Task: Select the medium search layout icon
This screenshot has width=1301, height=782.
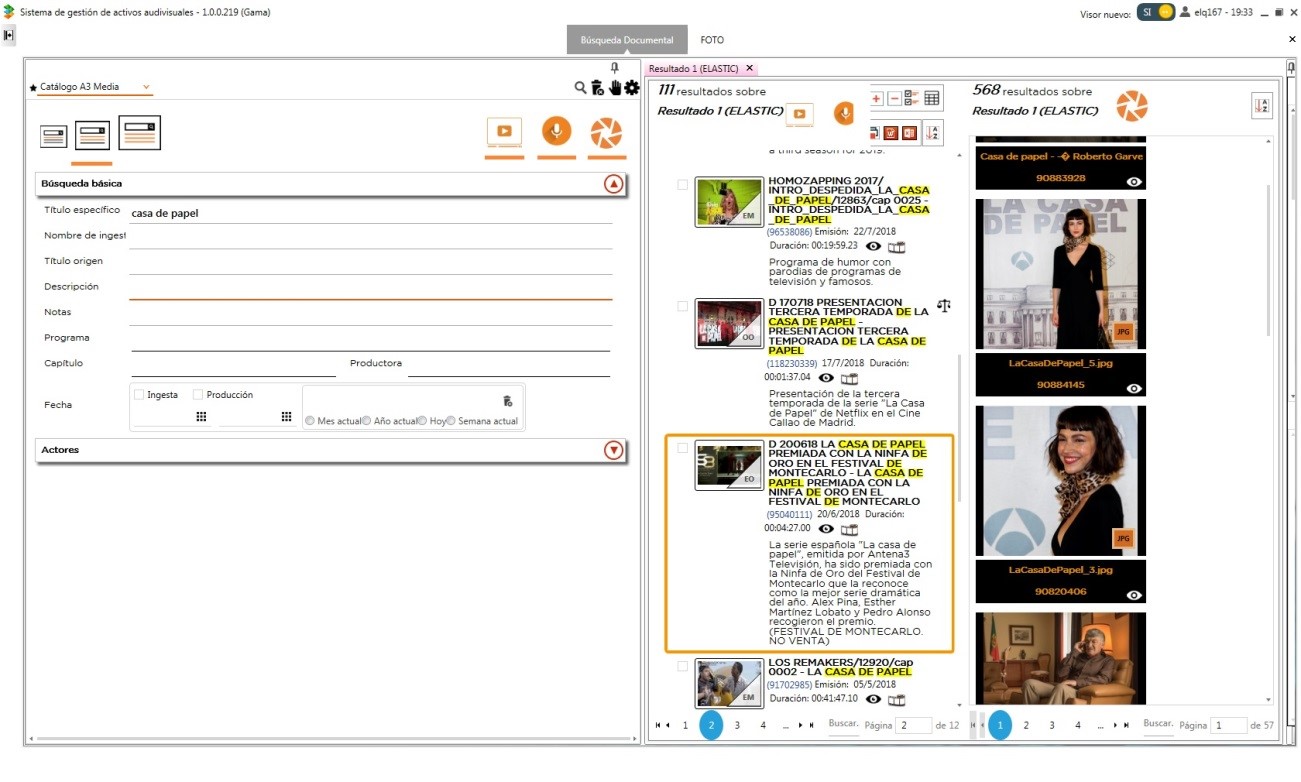Action: tap(92, 135)
